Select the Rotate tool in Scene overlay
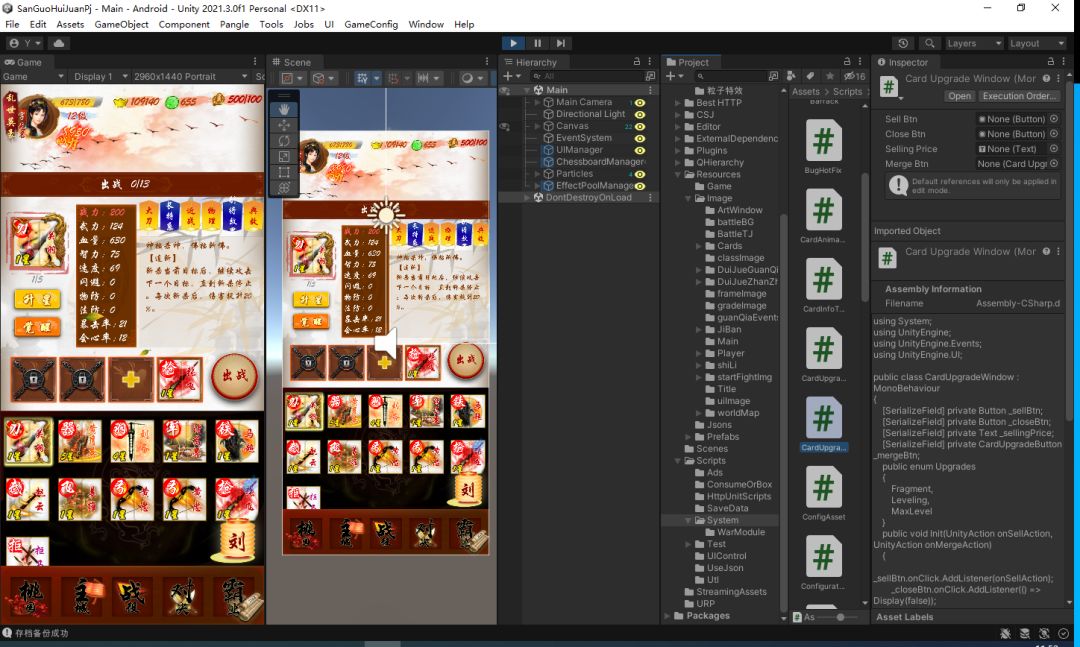Image resolution: width=1080 pixels, height=647 pixels. [284, 141]
